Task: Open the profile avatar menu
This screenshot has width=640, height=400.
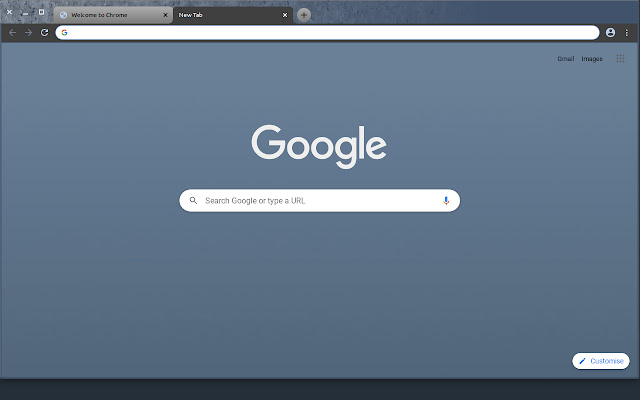Action: click(x=610, y=33)
